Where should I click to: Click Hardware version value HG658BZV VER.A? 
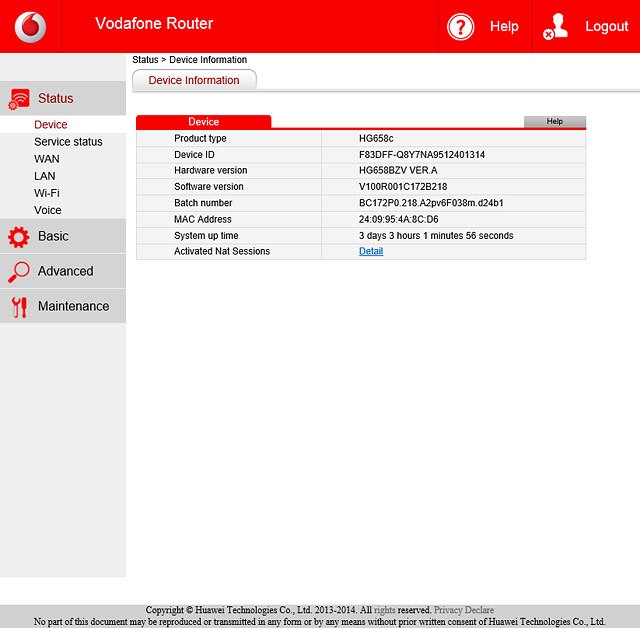pyautogui.click(x=398, y=171)
